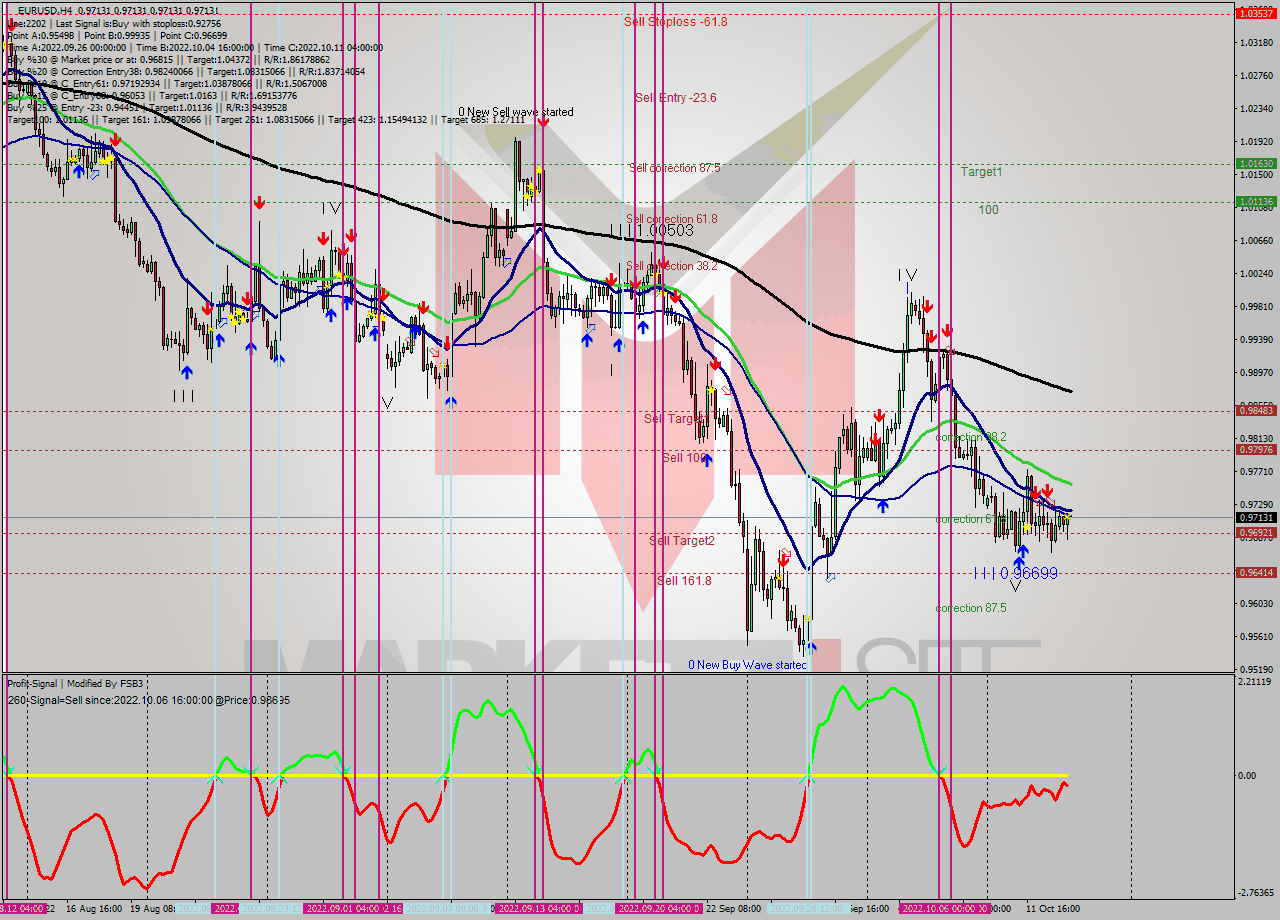Screen dimensions: 1280x920
Task: Select the blue wave III label 0.96699
Action: 1016,573
